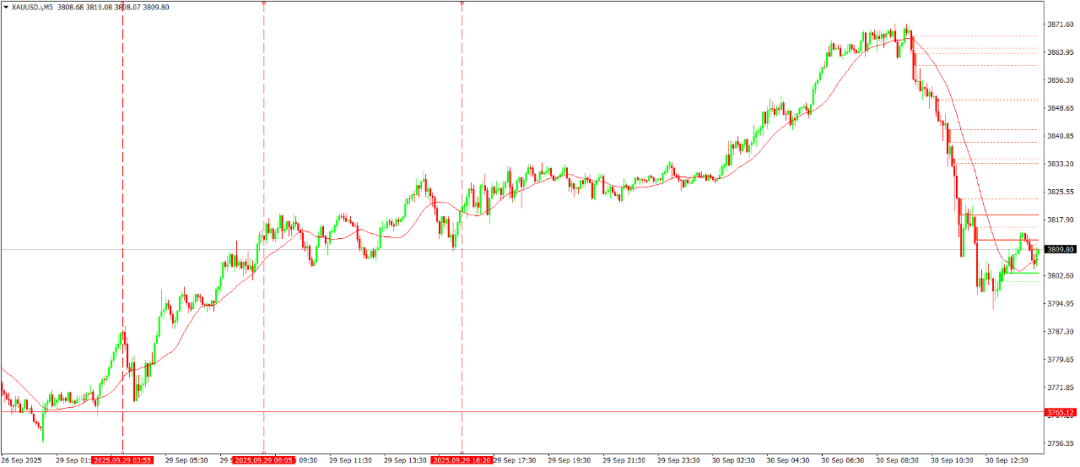Click the 3833.20 value on price scale

coord(1059,164)
